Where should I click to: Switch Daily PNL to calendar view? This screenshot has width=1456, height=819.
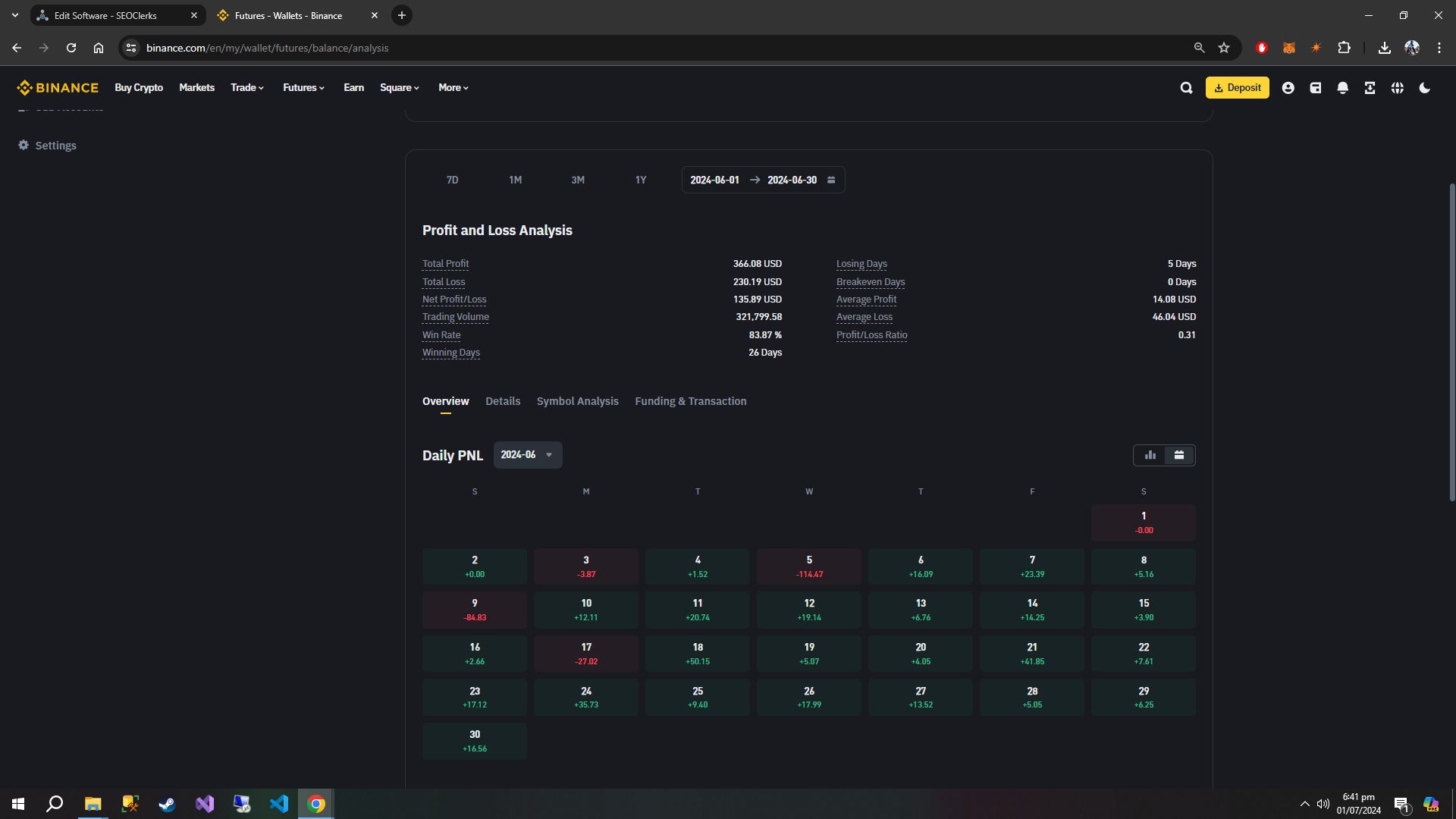1179,455
